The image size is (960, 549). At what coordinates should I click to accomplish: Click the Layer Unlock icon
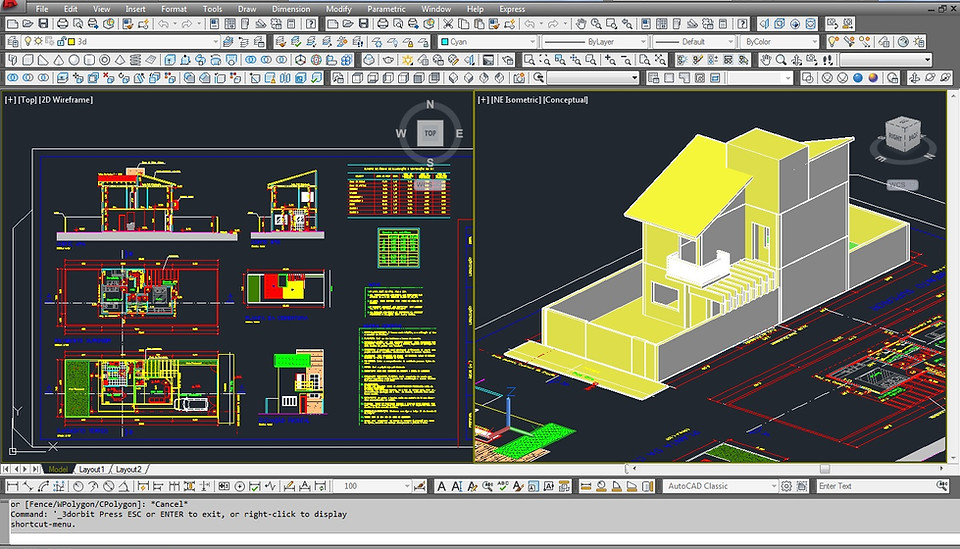tap(424, 42)
